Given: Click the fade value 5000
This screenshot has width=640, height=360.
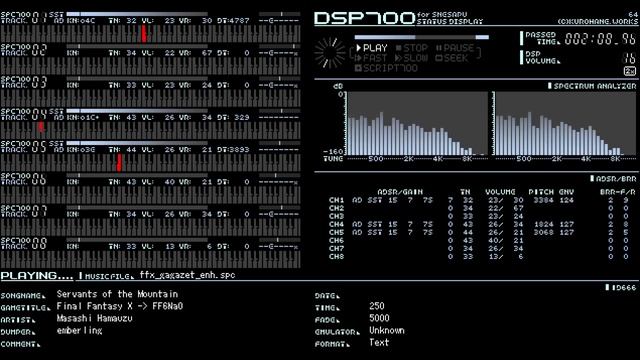Looking at the screenshot, I should pos(379,318).
